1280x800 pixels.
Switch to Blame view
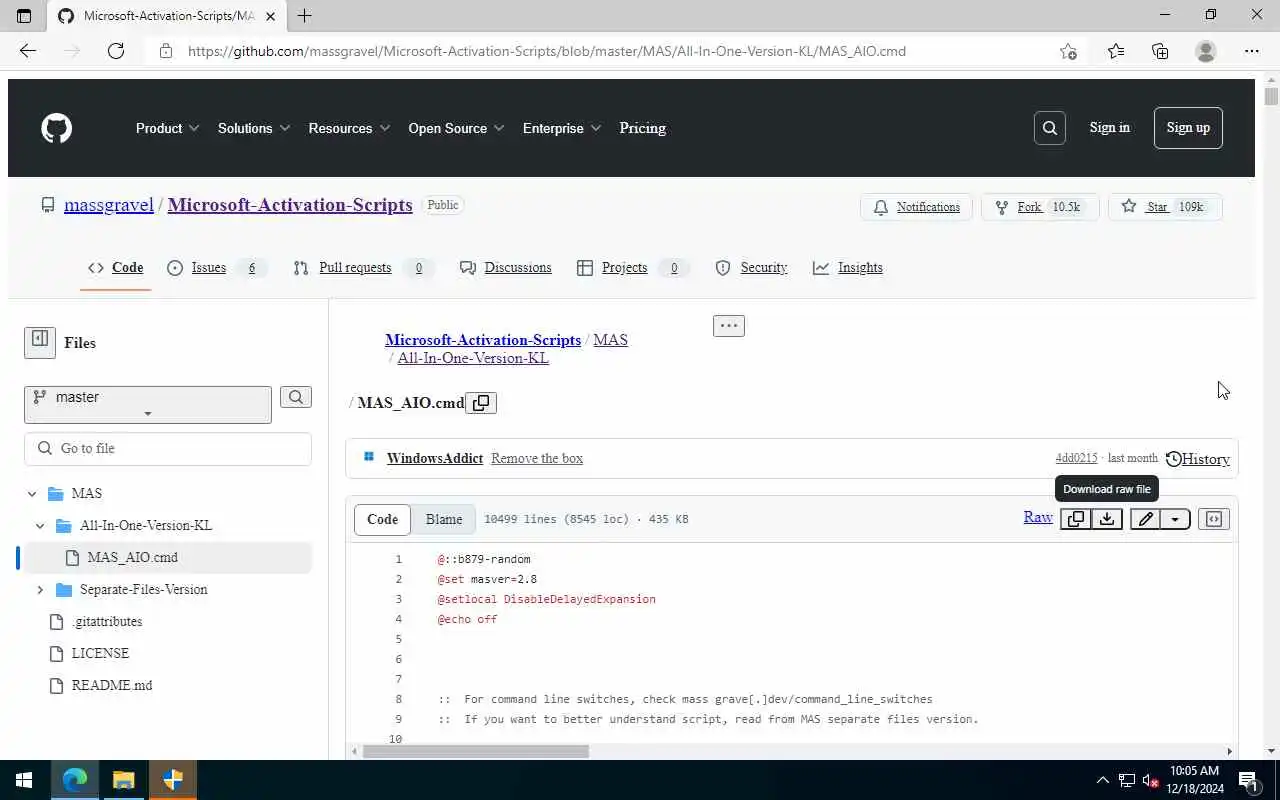444,519
